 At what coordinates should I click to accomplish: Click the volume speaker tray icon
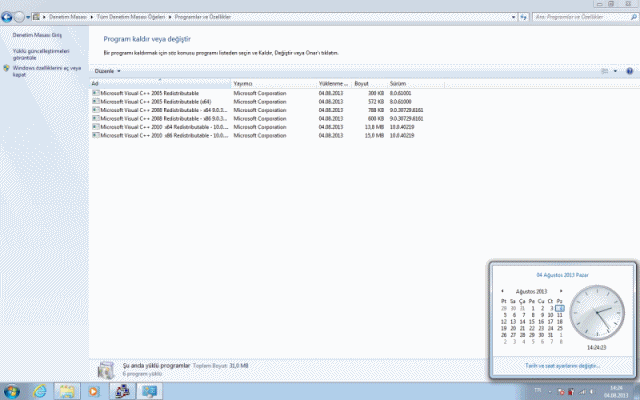[591, 392]
